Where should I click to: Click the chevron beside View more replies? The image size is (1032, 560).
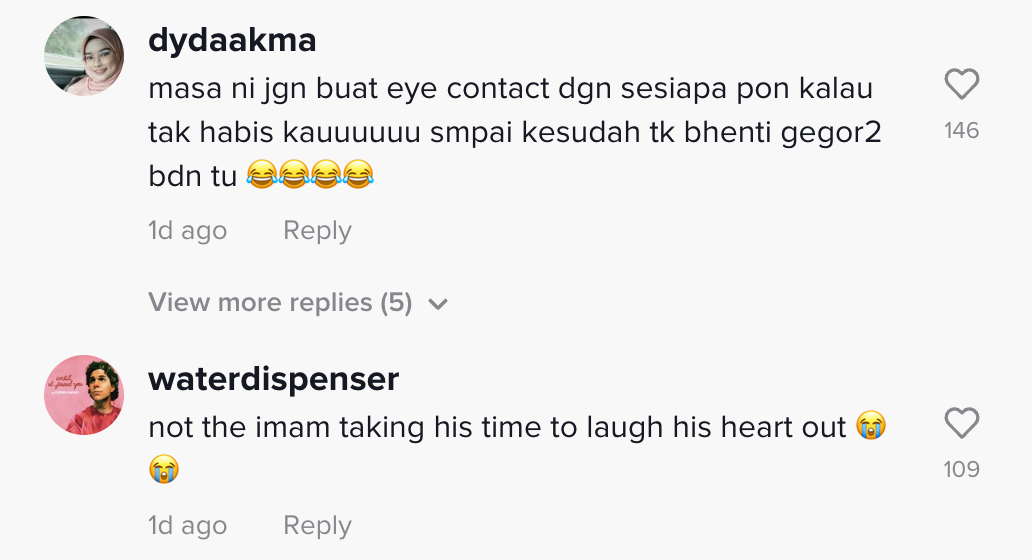tap(437, 304)
